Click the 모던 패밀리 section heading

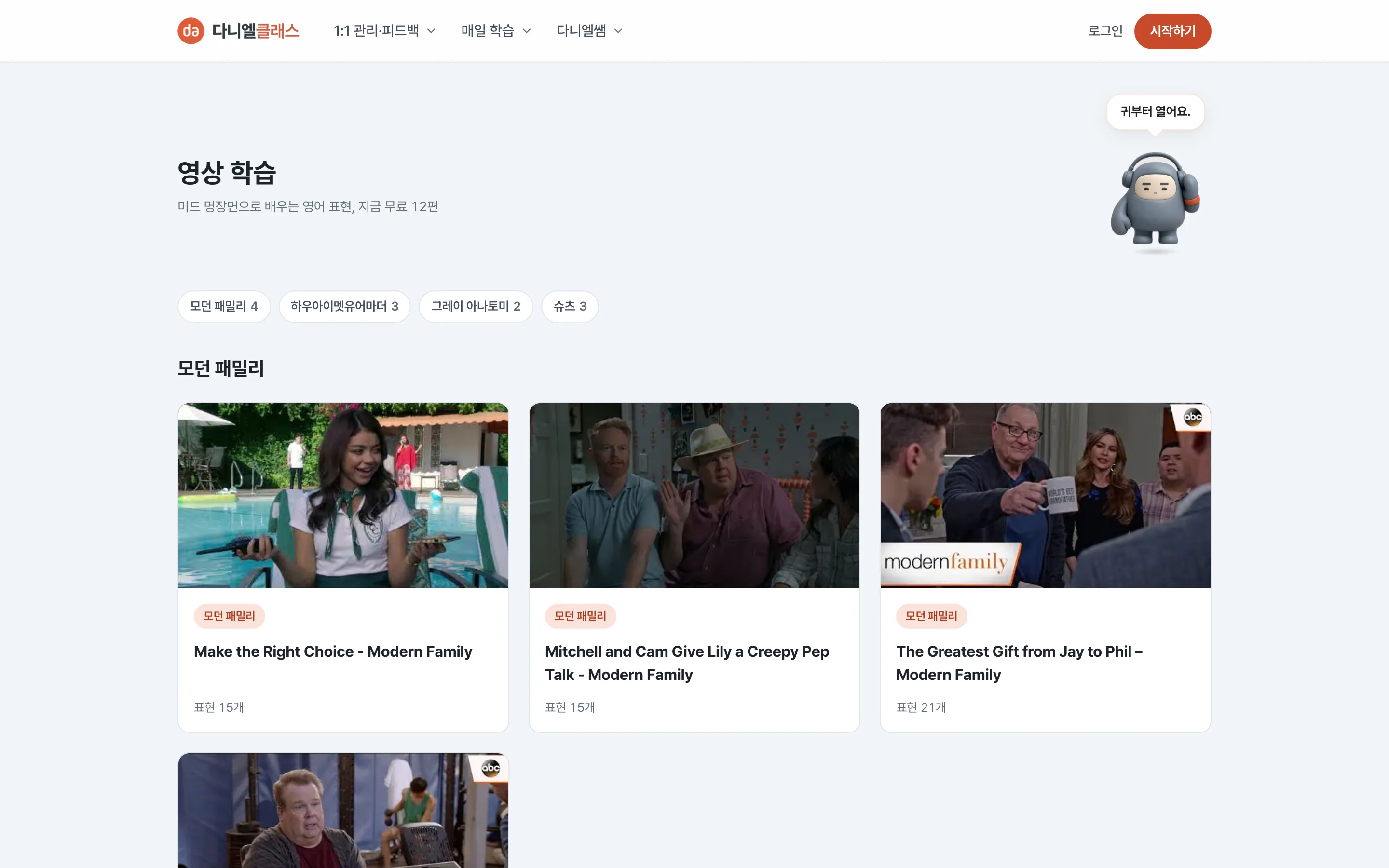pos(220,368)
